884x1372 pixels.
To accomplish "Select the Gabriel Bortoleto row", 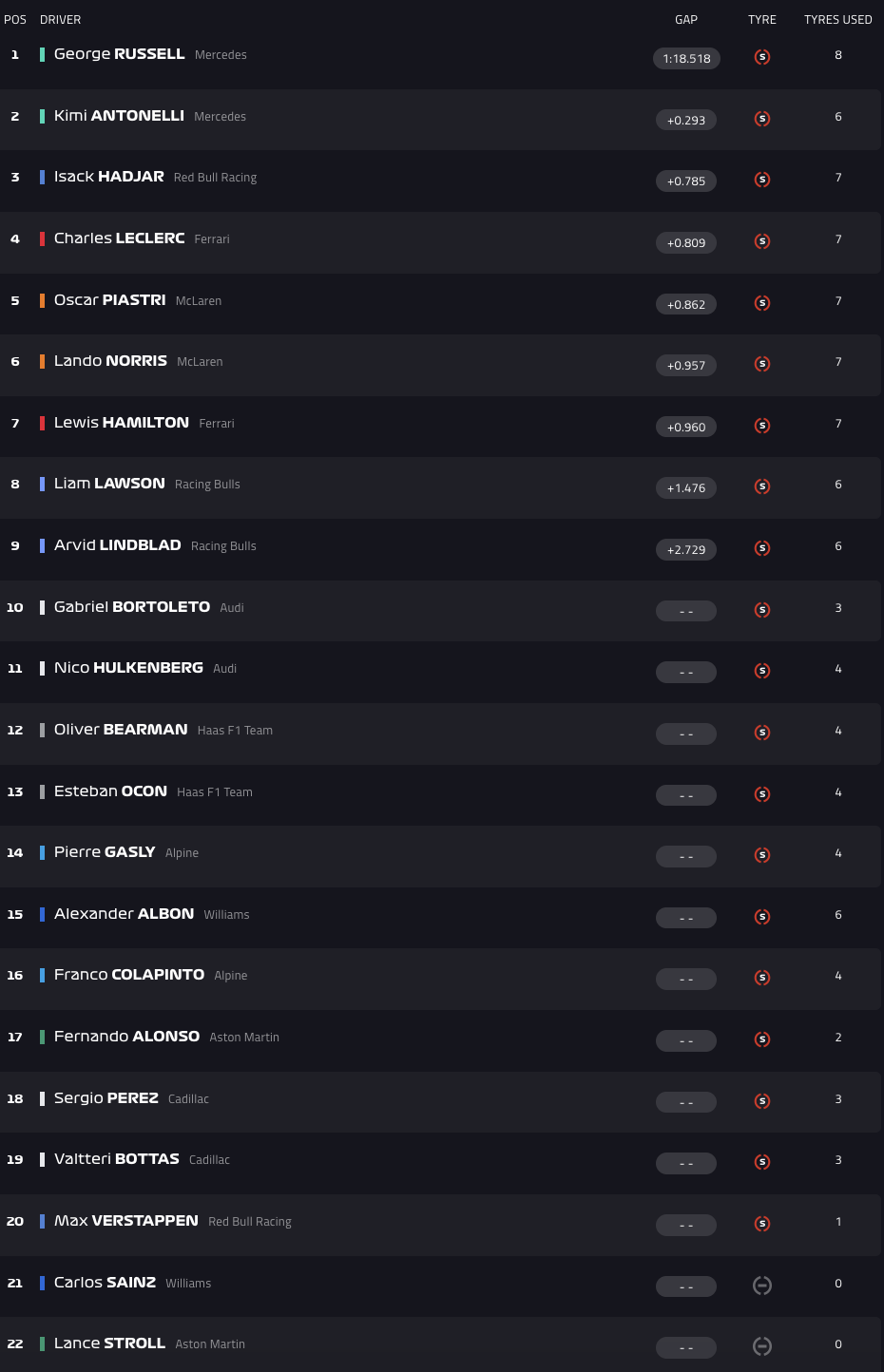I will pyautogui.click(x=380, y=608).
